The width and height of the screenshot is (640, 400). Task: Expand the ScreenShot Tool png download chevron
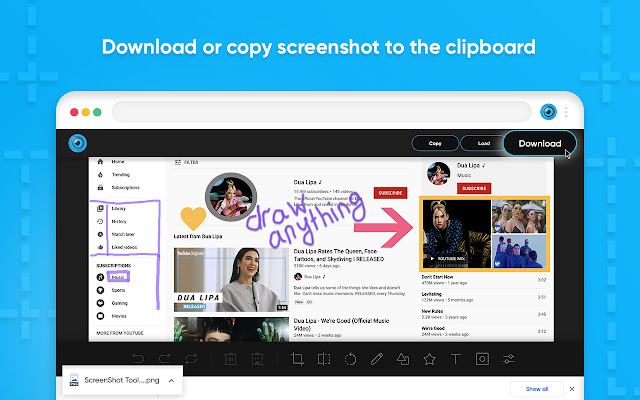pyautogui.click(x=171, y=380)
